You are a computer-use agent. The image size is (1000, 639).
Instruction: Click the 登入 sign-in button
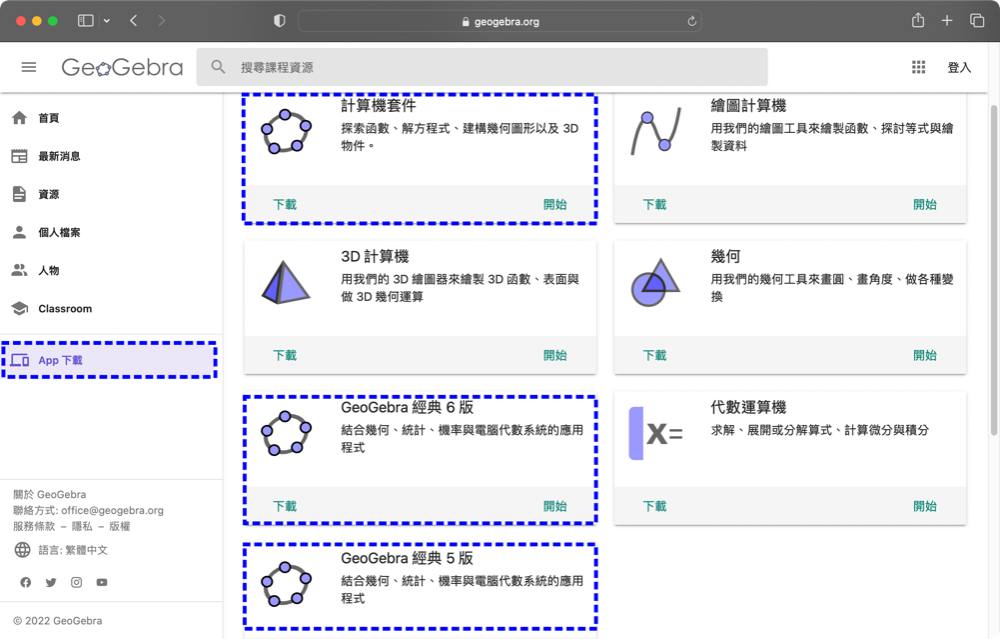coord(959,67)
